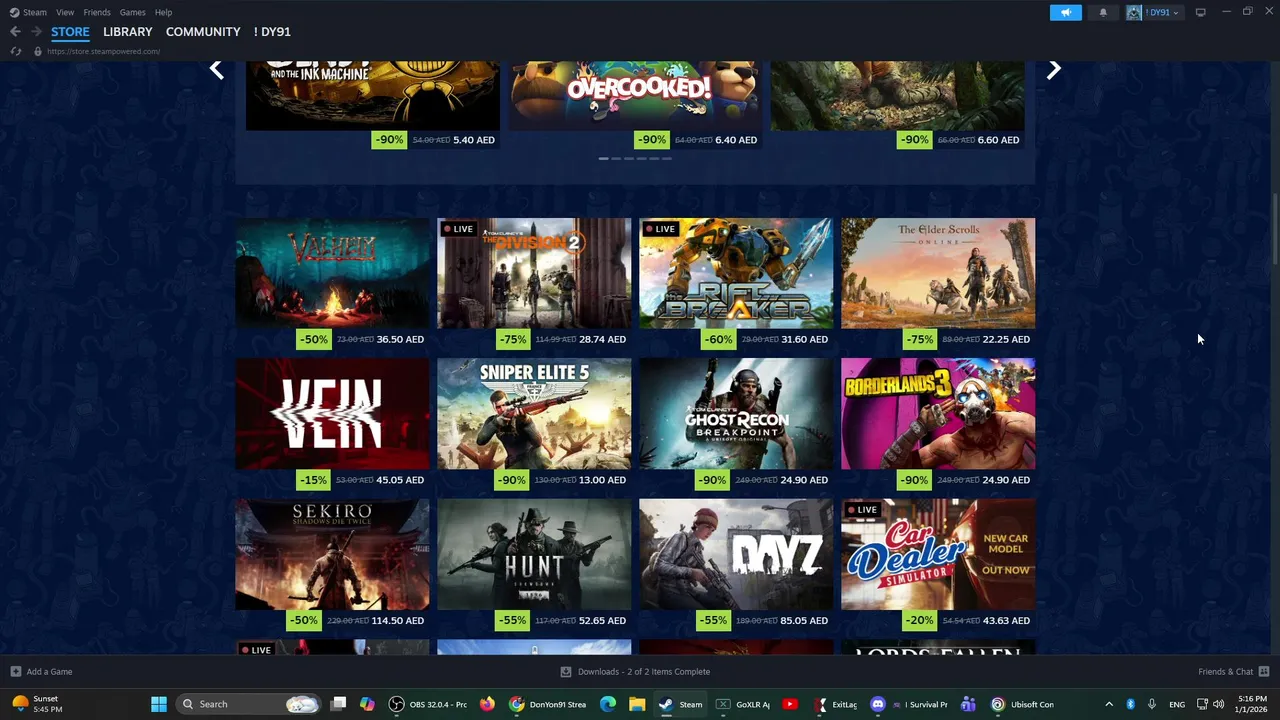Open Firefox from the taskbar
Screen dimensions: 1280x720
(x=487, y=704)
